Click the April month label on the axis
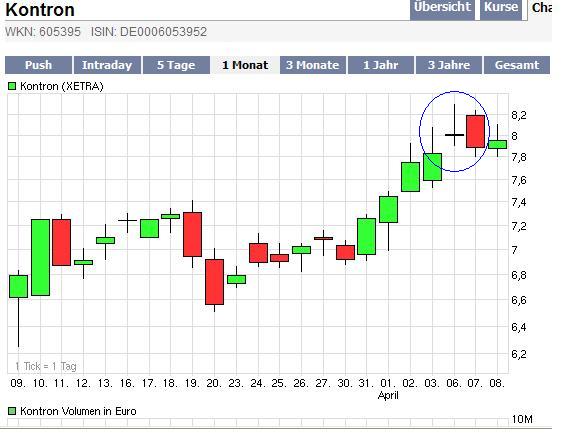562x439 pixels. pos(388,395)
